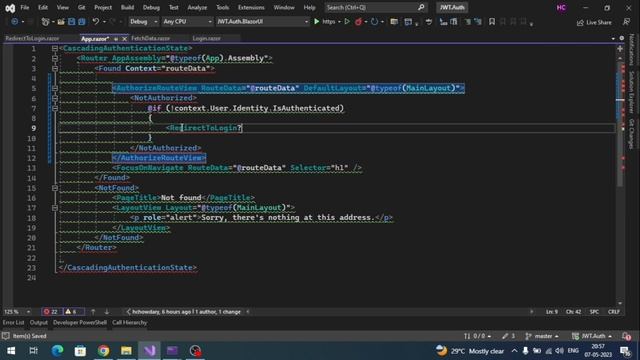The width and height of the screenshot is (640, 360).
Task: Open the Developer PowerShell tab
Action: (80, 322)
